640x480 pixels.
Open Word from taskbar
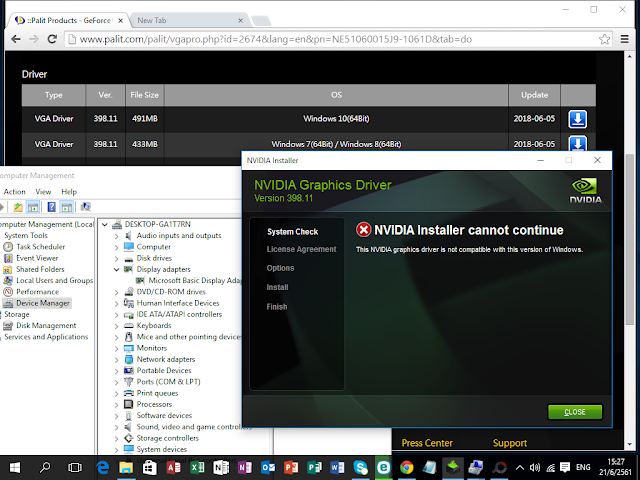[x=338, y=468]
